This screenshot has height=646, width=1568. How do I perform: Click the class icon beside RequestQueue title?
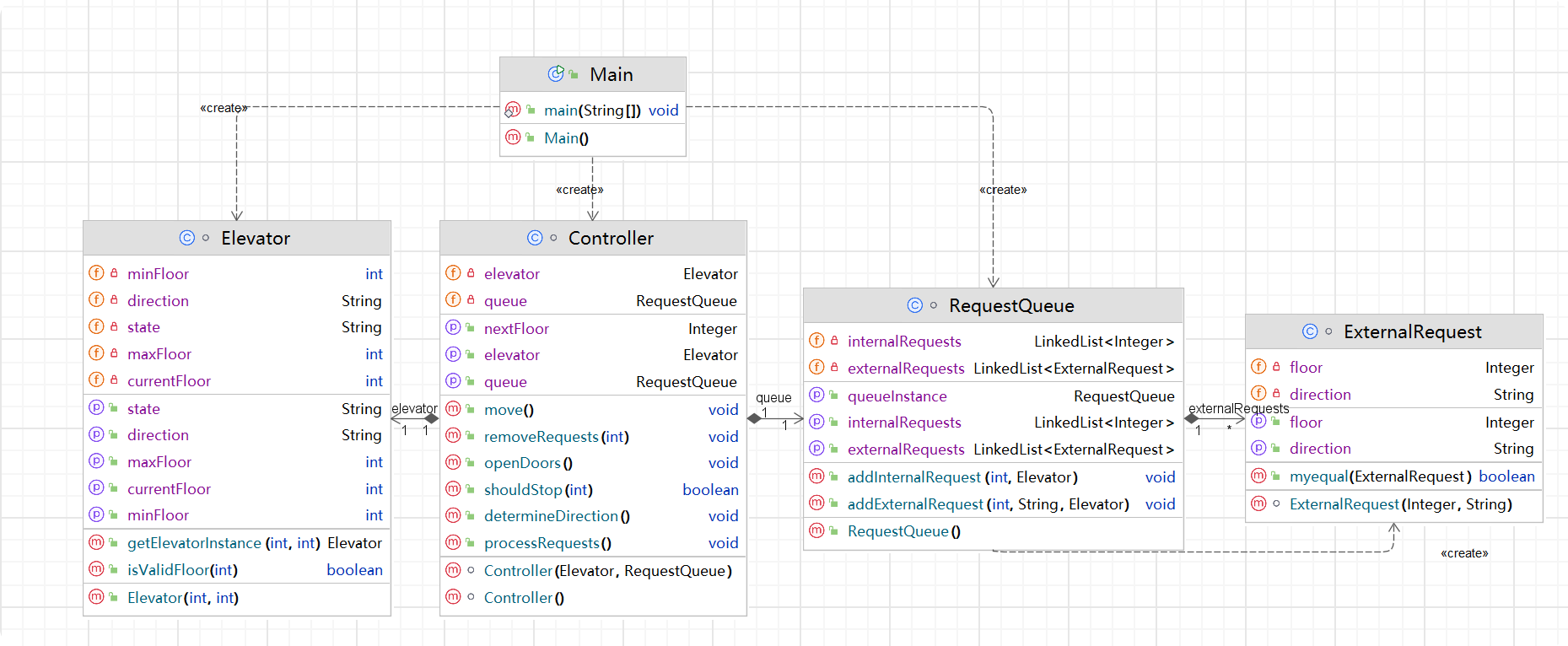click(x=915, y=305)
